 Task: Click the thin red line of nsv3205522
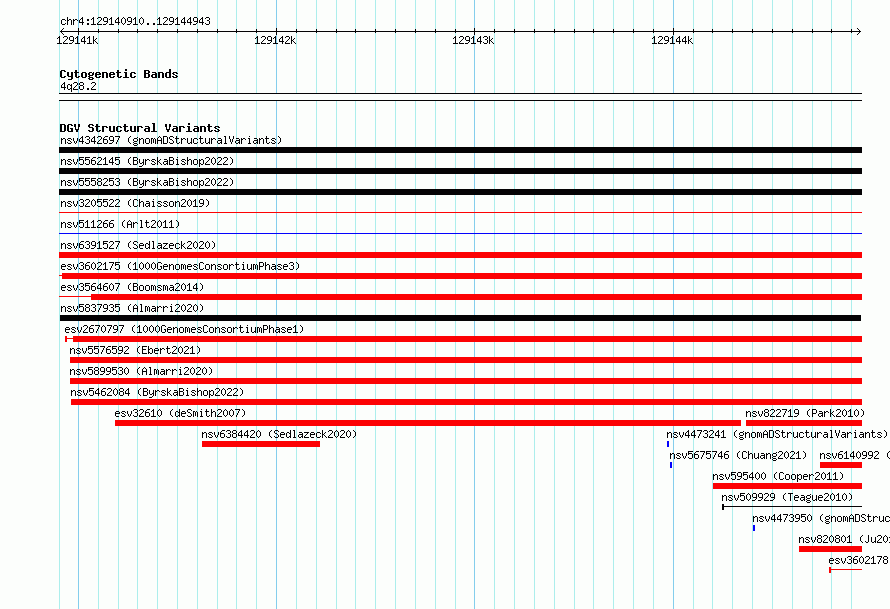pos(460,212)
